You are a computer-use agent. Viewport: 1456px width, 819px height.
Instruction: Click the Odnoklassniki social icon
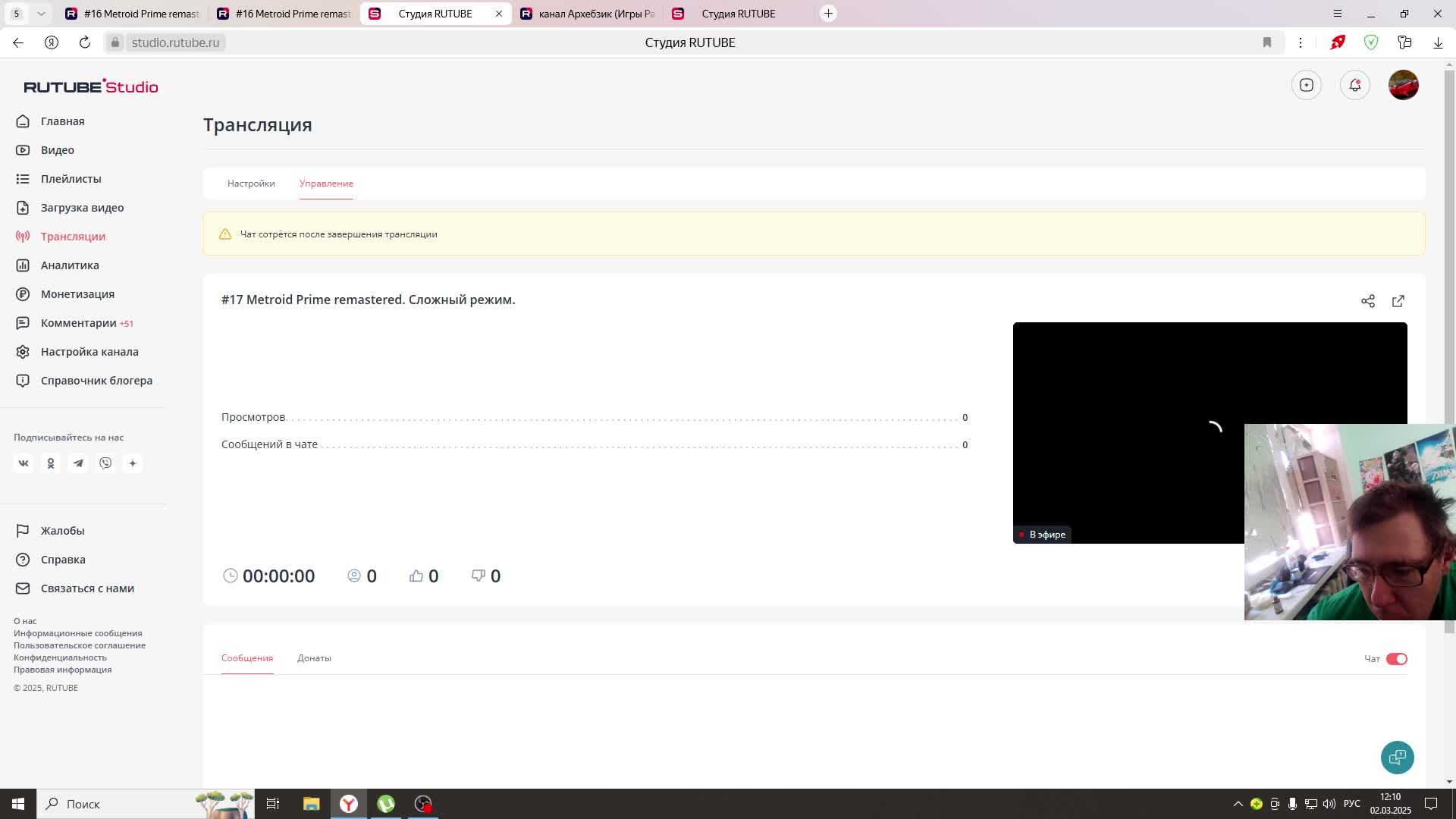51,463
